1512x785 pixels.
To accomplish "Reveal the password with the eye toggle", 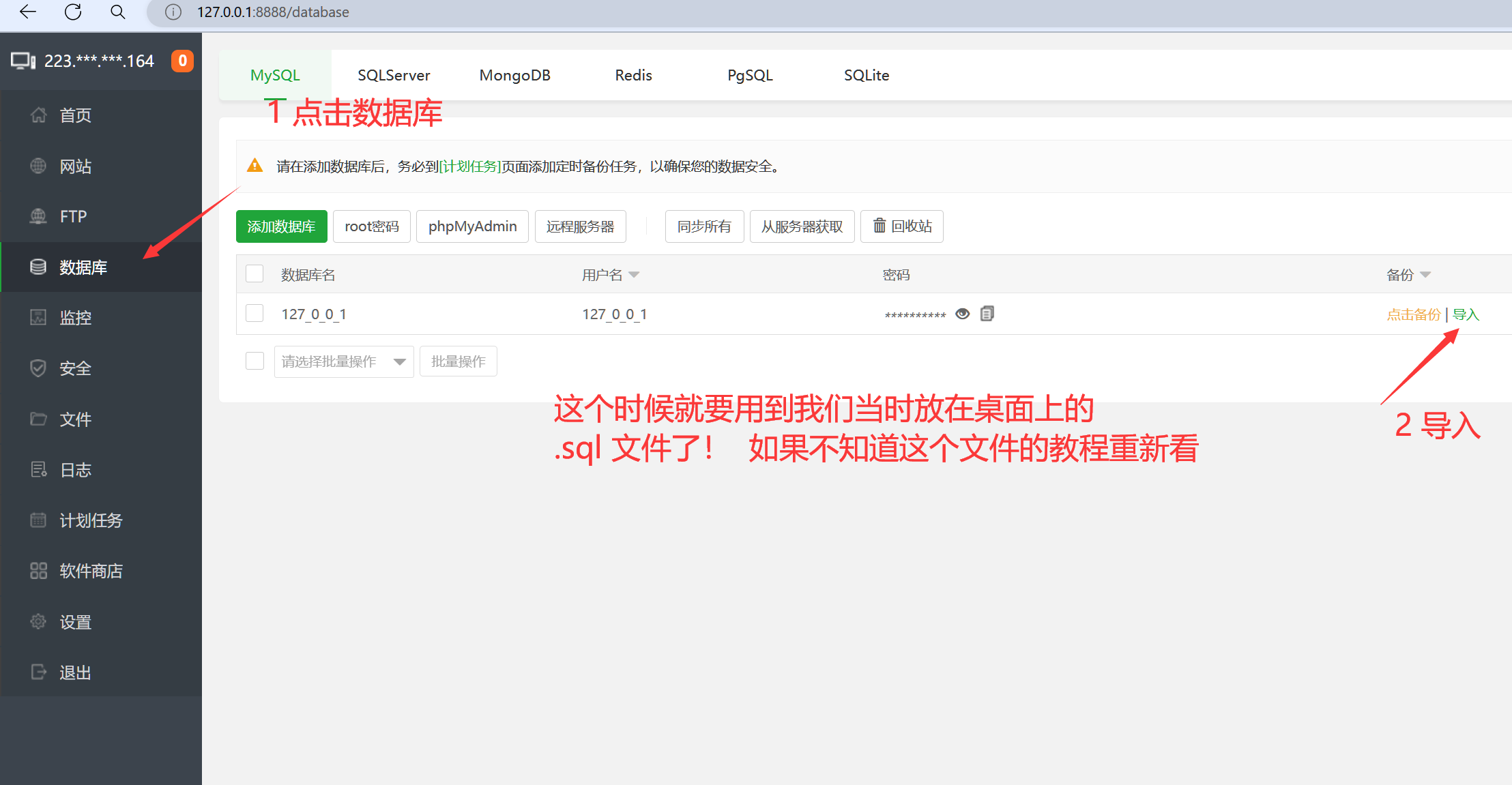I will pos(962,314).
